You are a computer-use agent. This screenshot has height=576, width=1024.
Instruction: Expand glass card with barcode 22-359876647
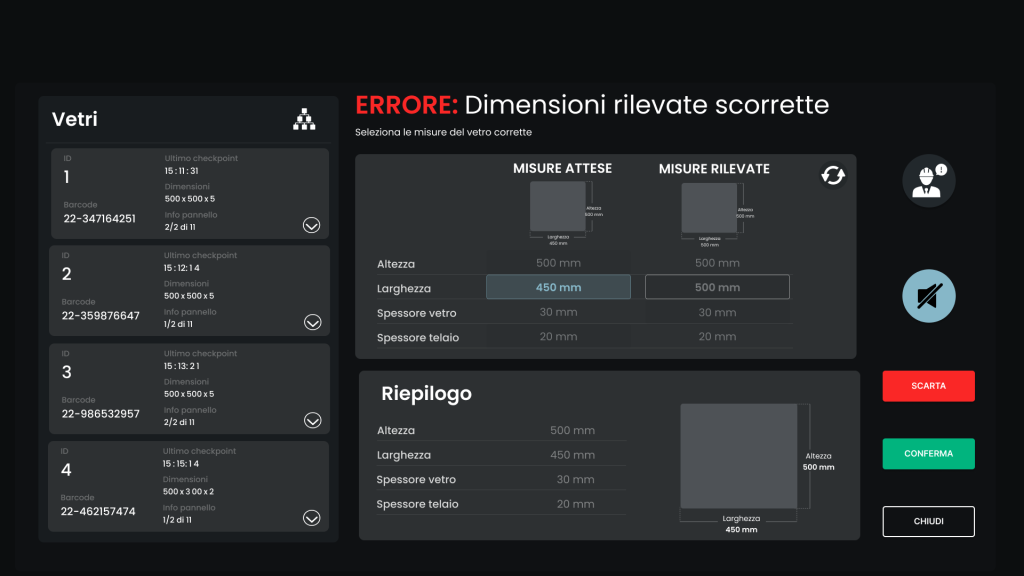(x=313, y=323)
